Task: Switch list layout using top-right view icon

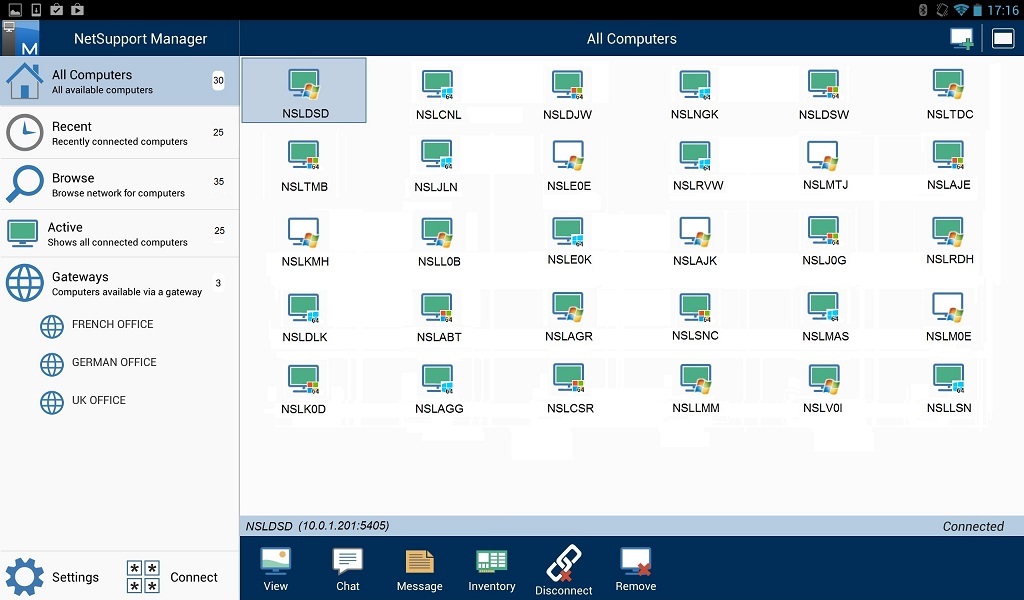Action: (x=1001, y=37)
